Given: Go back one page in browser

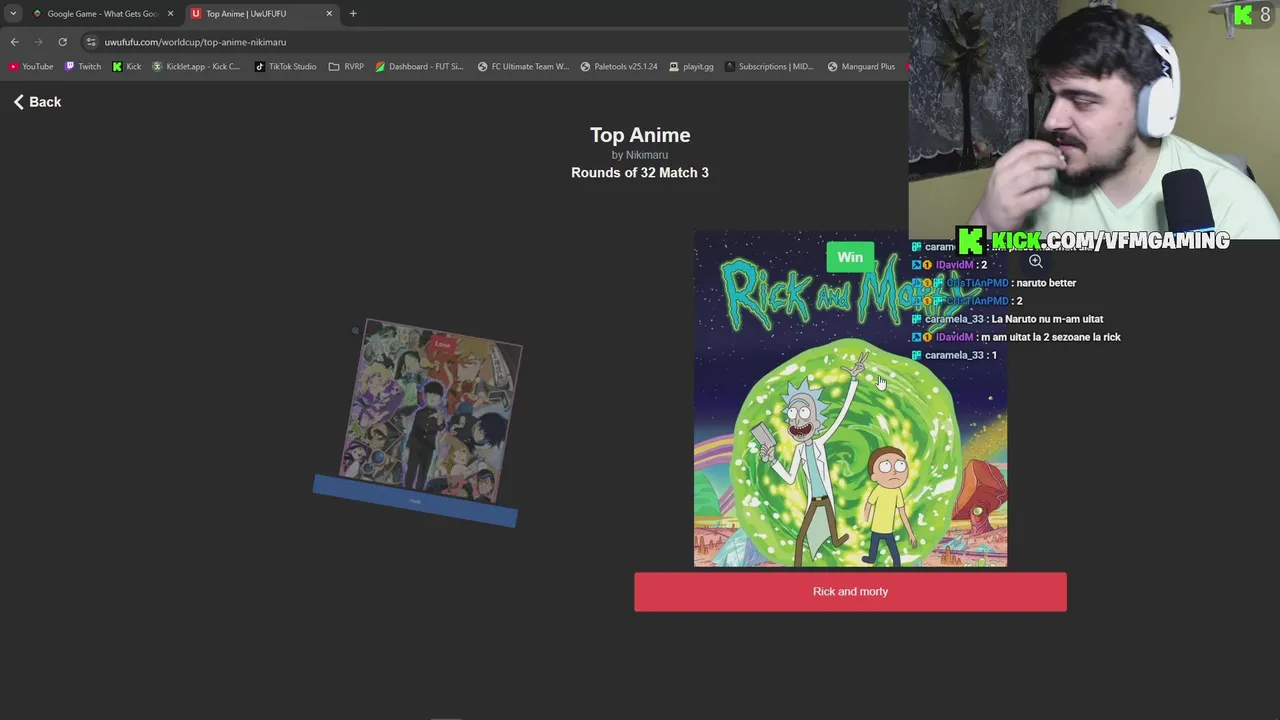Looking at the screenshot, I should [x=14, y=42].
